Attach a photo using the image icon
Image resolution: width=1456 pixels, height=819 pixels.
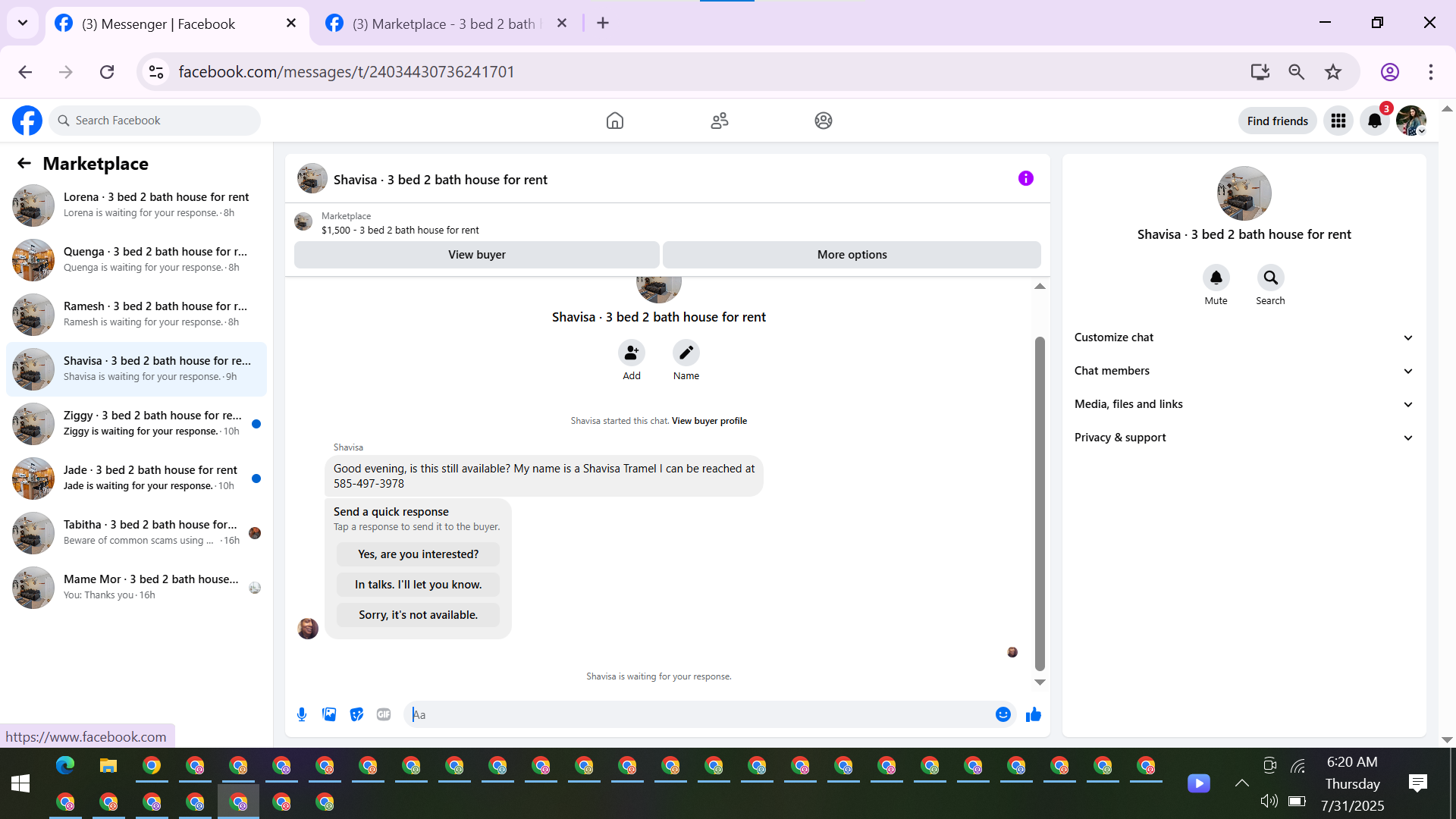[329, 714]
